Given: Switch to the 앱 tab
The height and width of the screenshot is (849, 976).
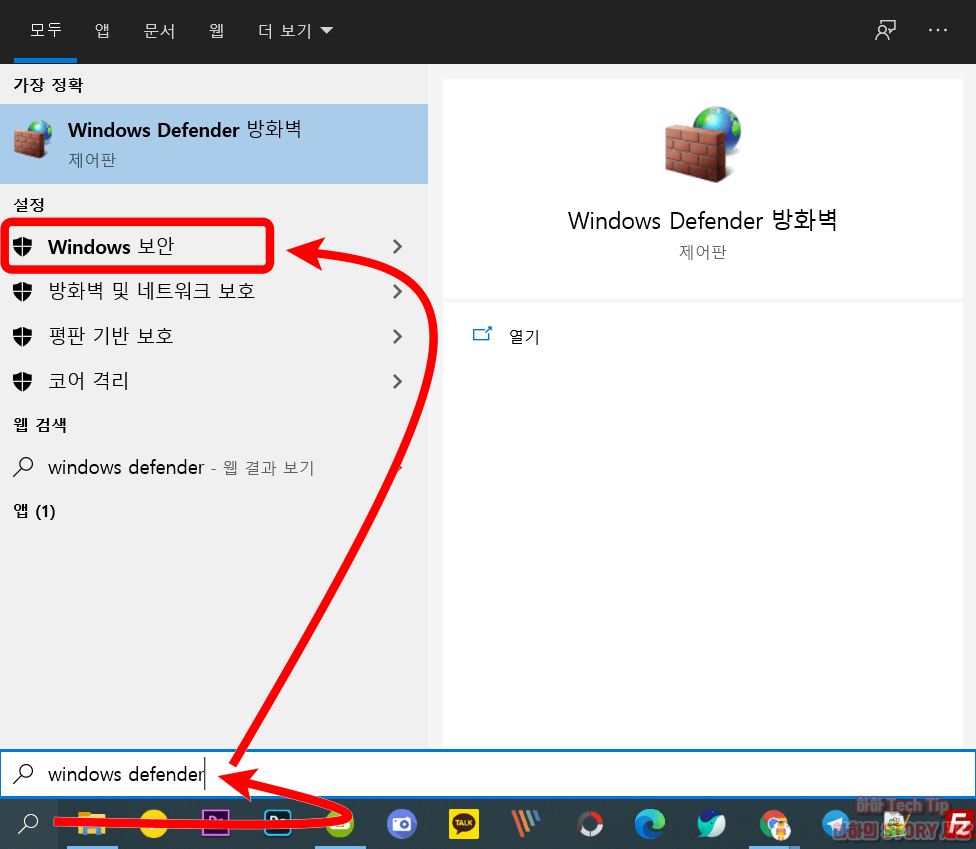Looking at the screenshot, I should 102,30.
